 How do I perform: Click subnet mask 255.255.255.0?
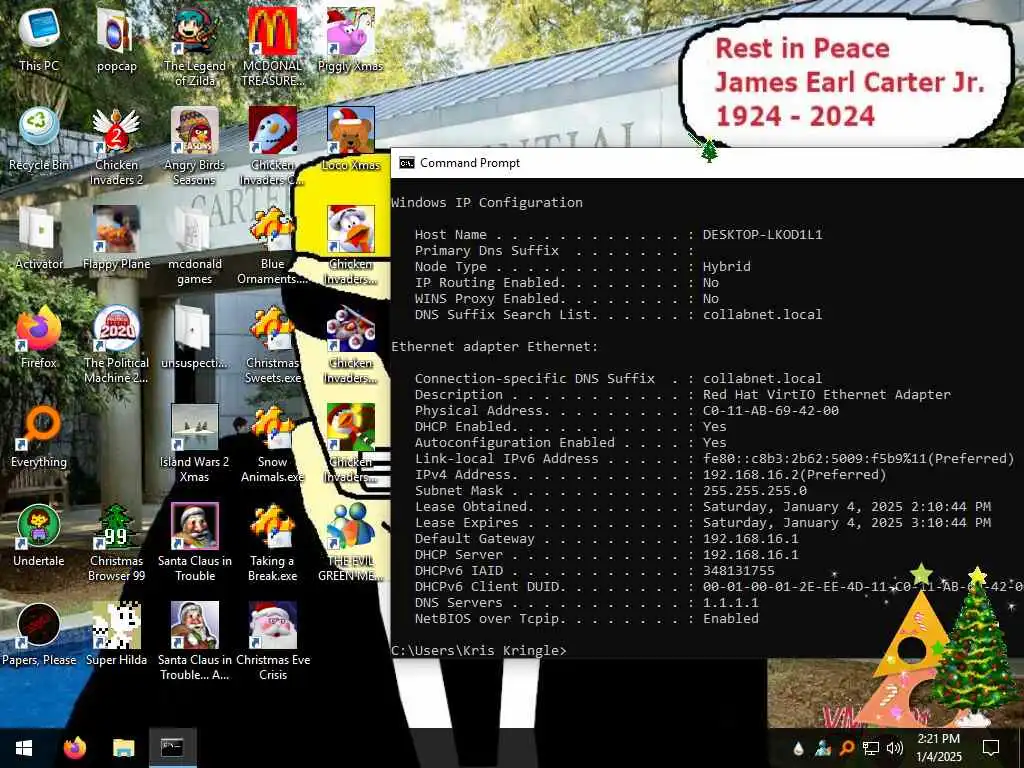755,490
